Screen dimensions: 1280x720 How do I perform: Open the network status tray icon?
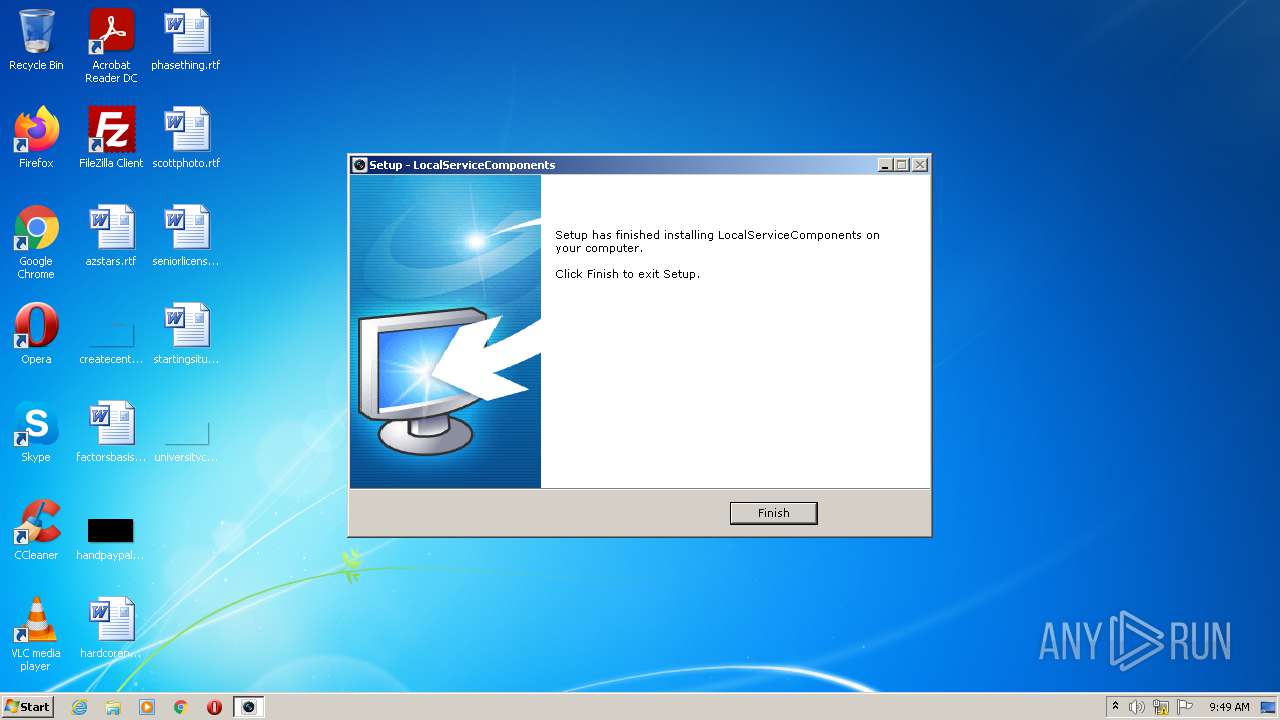click(1161, 707)
